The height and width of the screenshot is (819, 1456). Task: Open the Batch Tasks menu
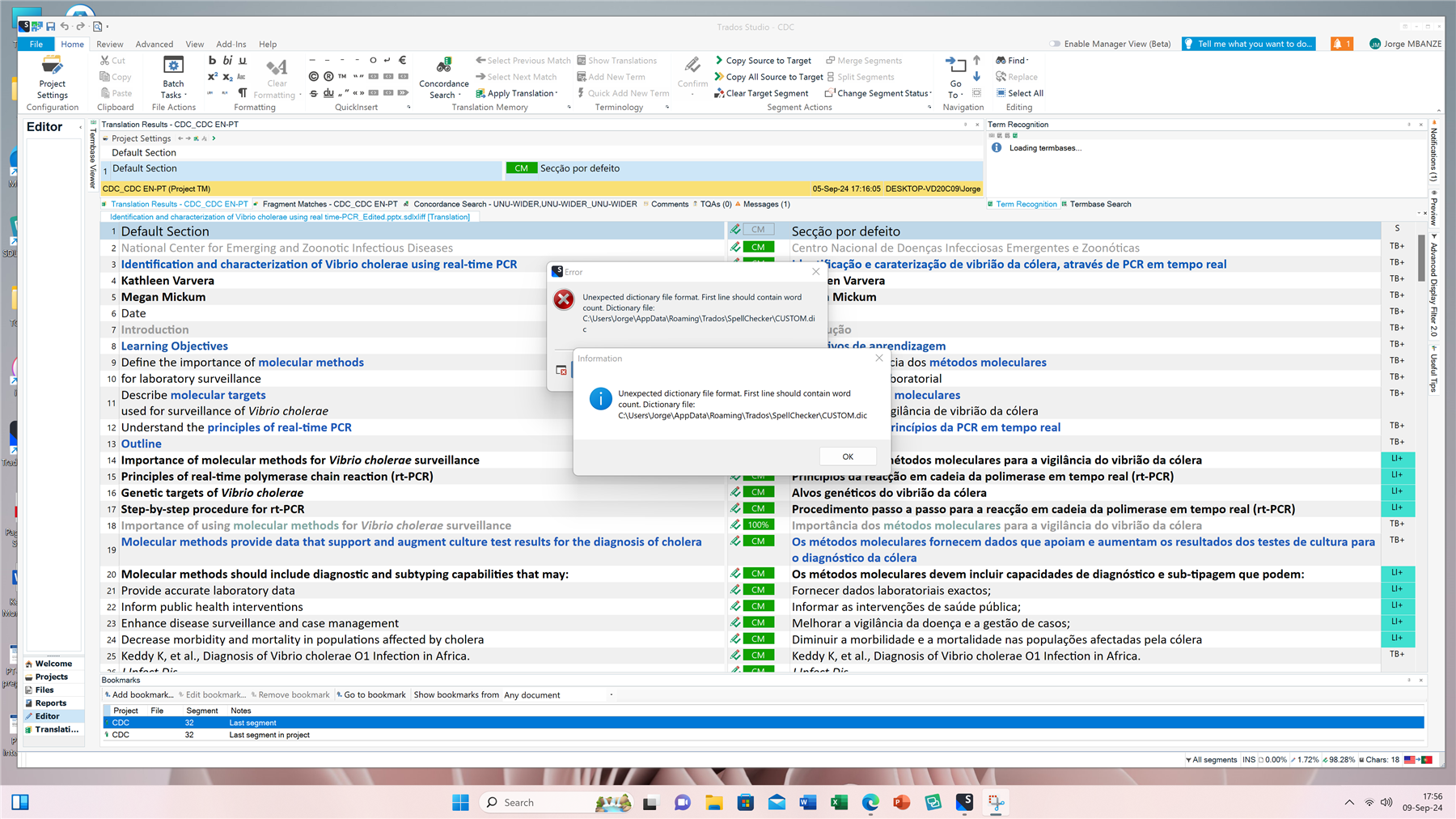pyautogui.click(x=172, y=78)
